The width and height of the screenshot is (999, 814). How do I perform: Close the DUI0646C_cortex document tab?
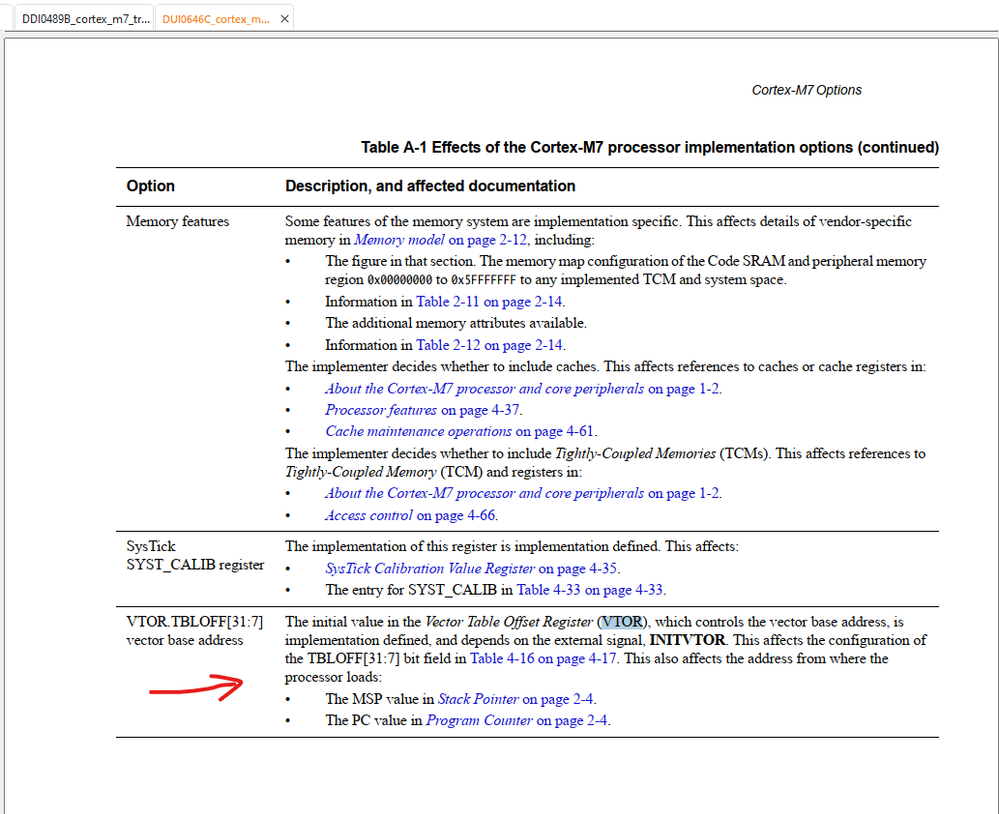[x=283, y=17]
